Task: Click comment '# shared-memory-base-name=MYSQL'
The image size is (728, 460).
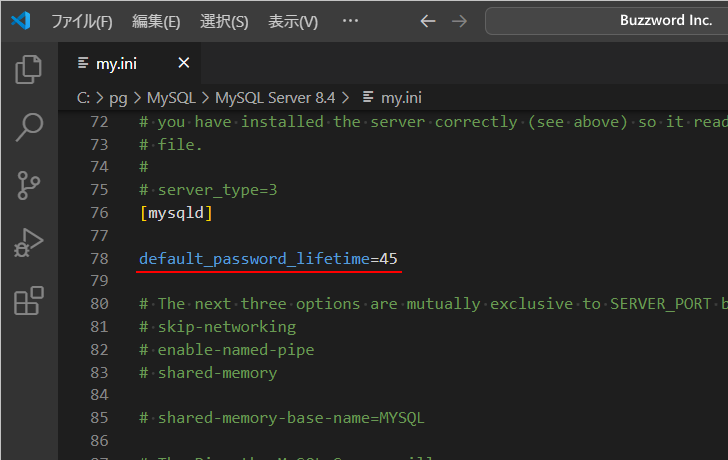Action: [282, 418]
